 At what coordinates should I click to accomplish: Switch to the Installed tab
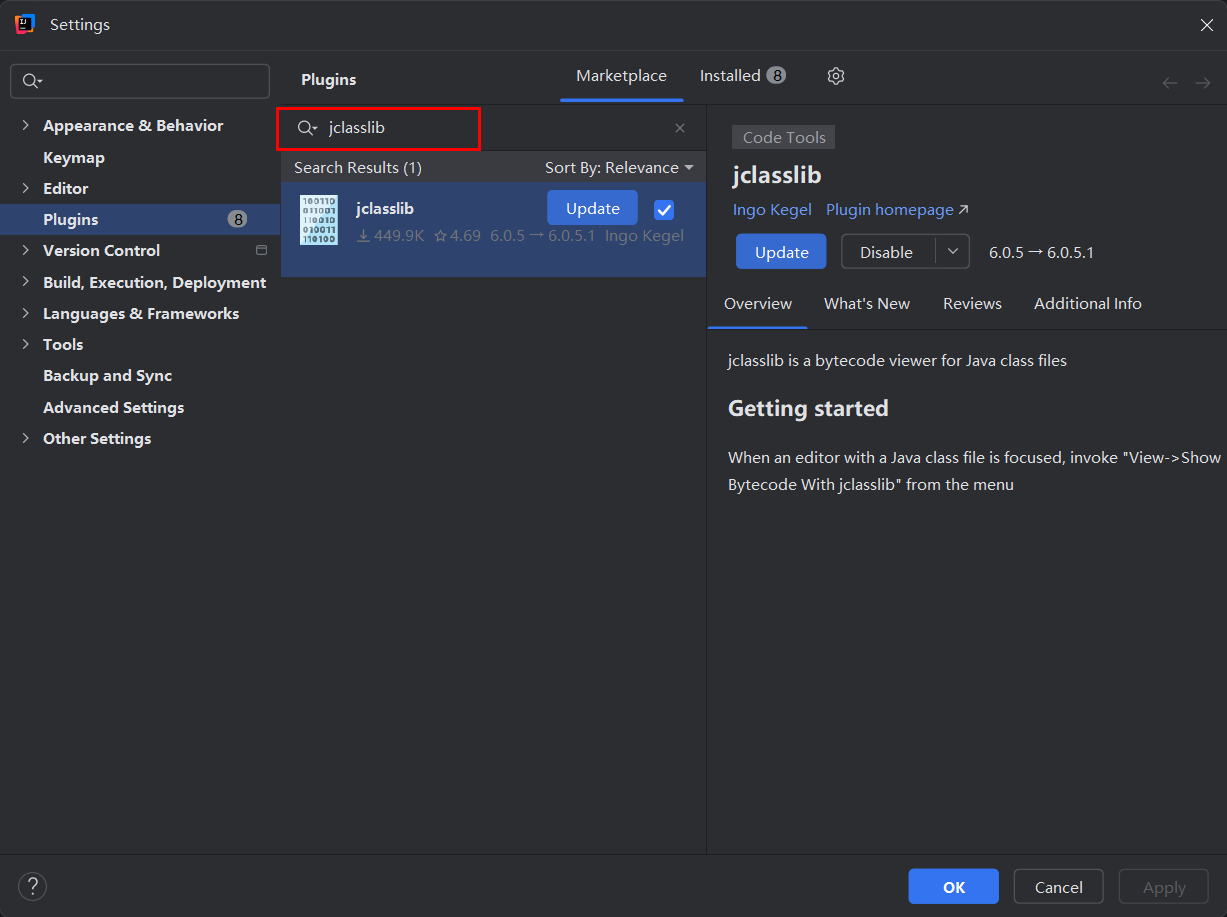tap(743, 76)
